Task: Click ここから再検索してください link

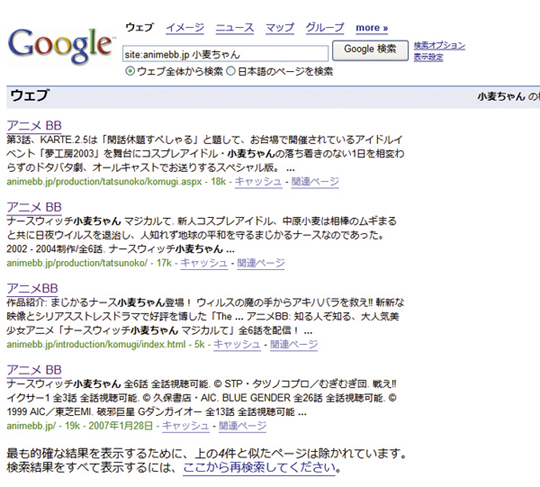Action: click(259, 468)
